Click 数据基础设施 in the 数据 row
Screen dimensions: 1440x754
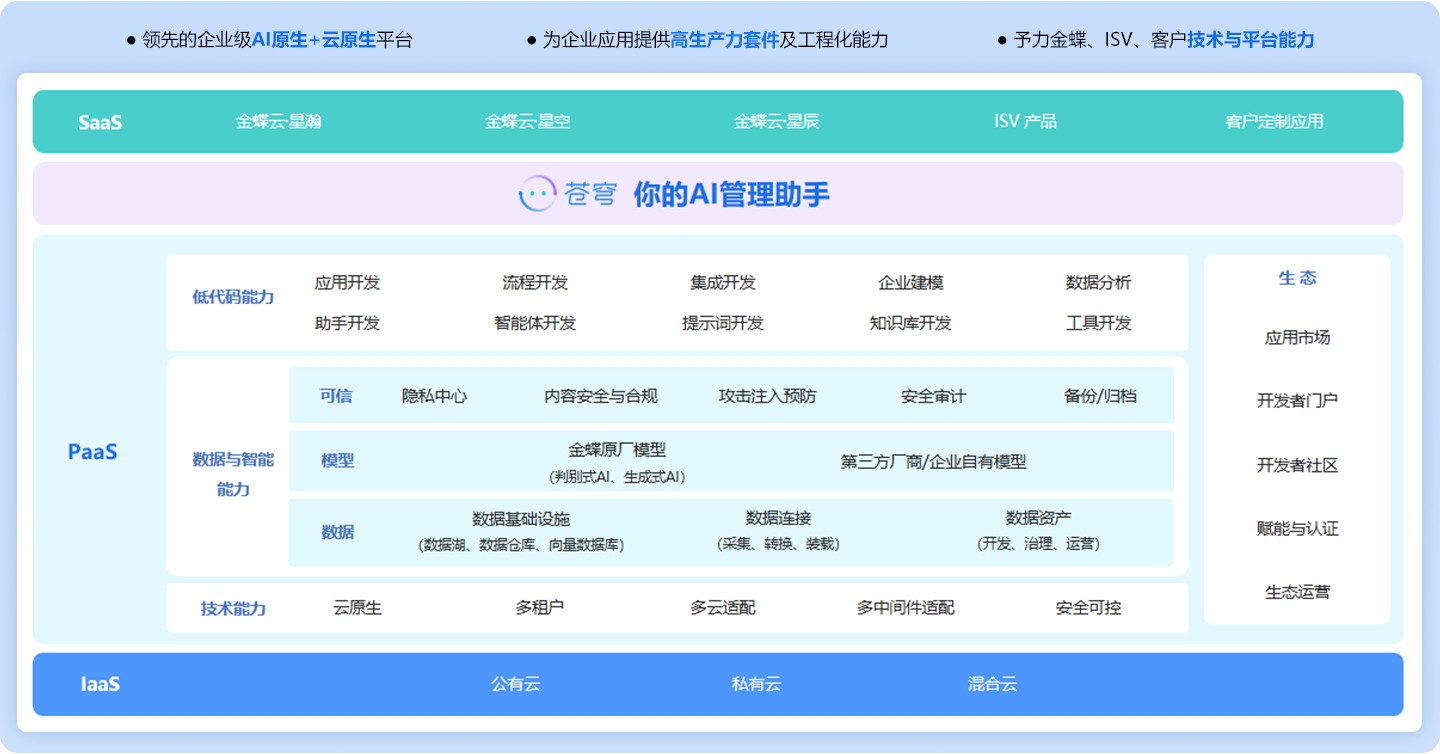click(x=521, y=519)
